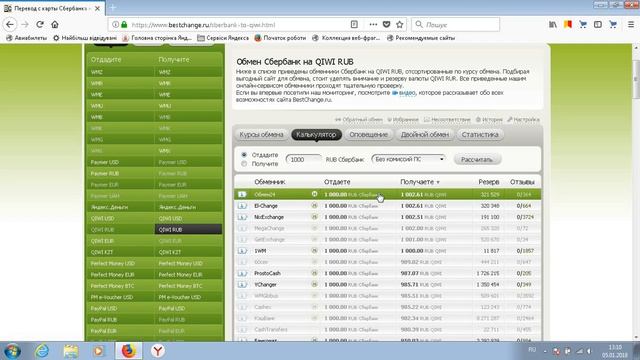This screenshot has height=360, width=640.
Task: Launch Internet Explorer from taskbar
Action: tap(42, 351)
